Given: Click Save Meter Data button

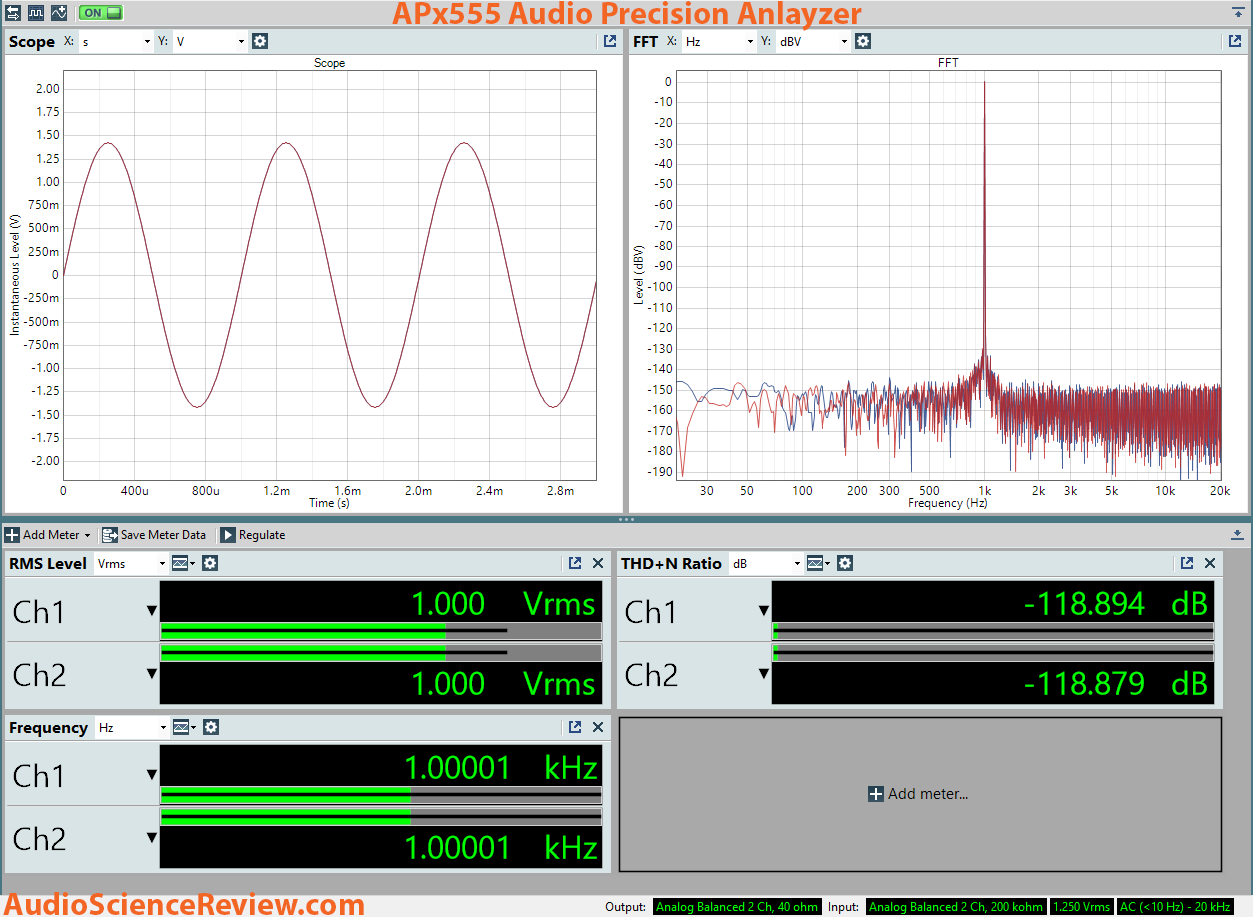Looking at the screenshot, I should 154,535.
